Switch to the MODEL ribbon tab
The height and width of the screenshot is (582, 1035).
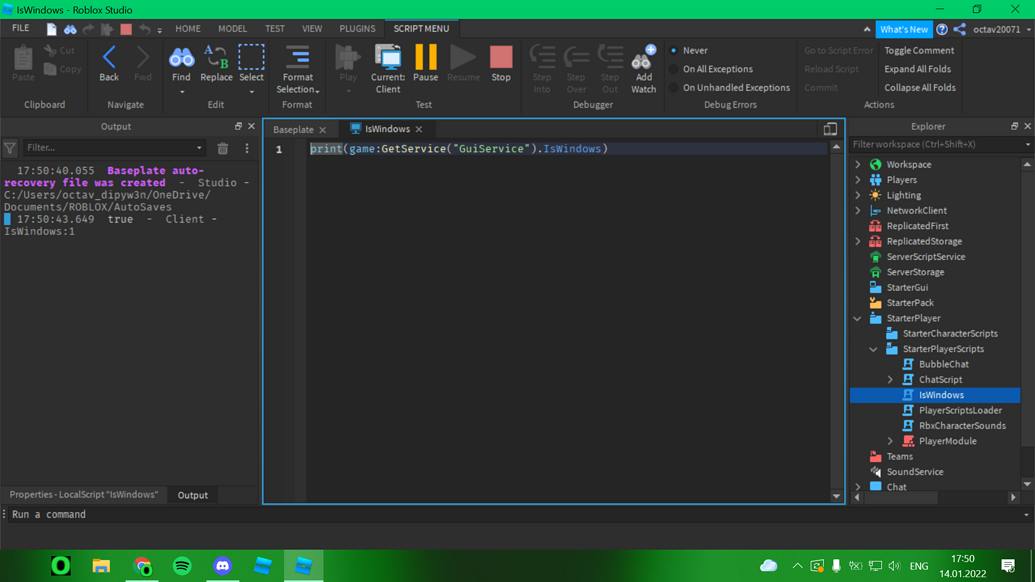(232, 28)
